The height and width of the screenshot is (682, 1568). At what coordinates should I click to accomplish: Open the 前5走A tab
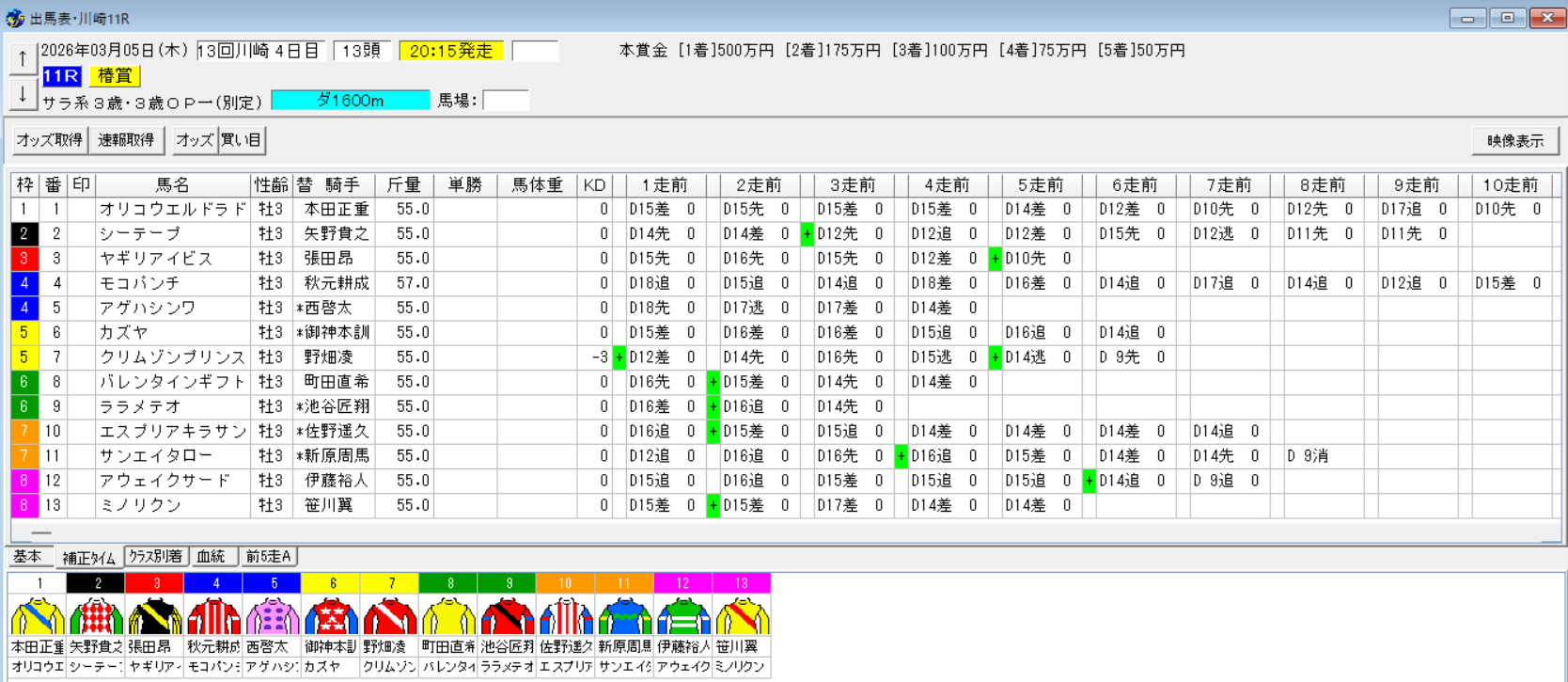pyautogui.click(x=268, y=556)
